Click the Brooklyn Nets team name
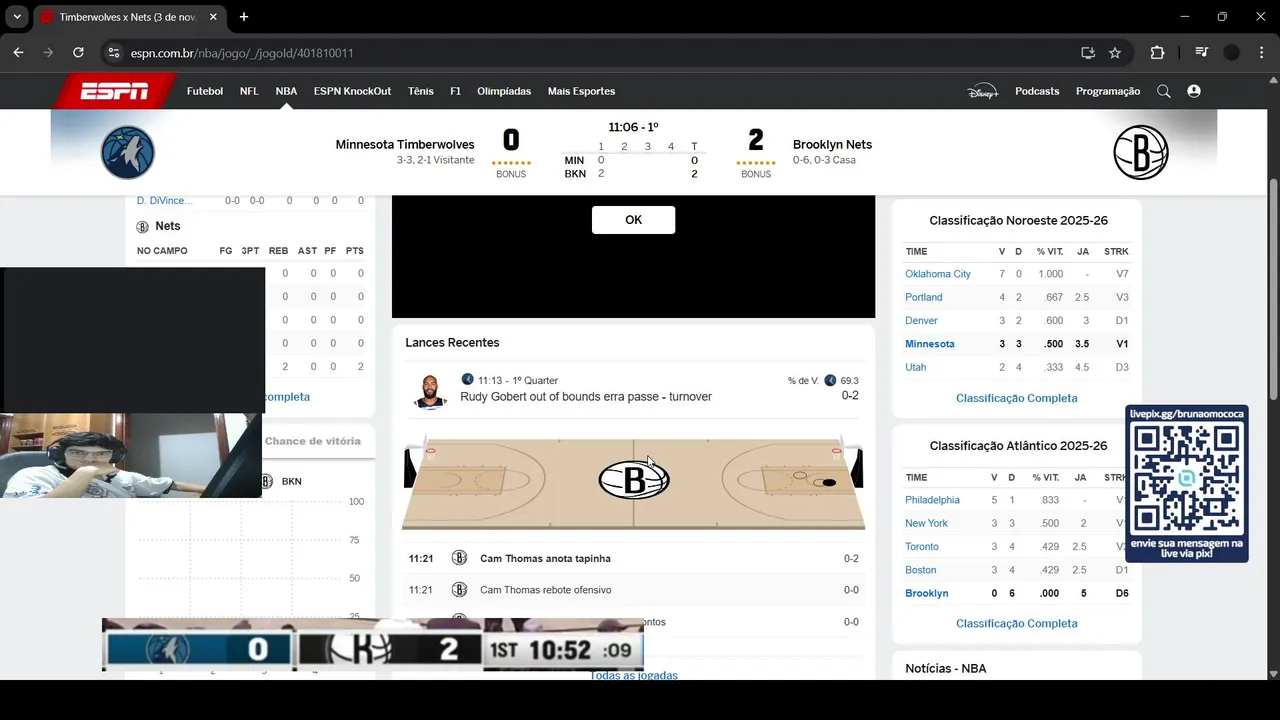Screen dimensions: 1280x720 coord(832,145)
